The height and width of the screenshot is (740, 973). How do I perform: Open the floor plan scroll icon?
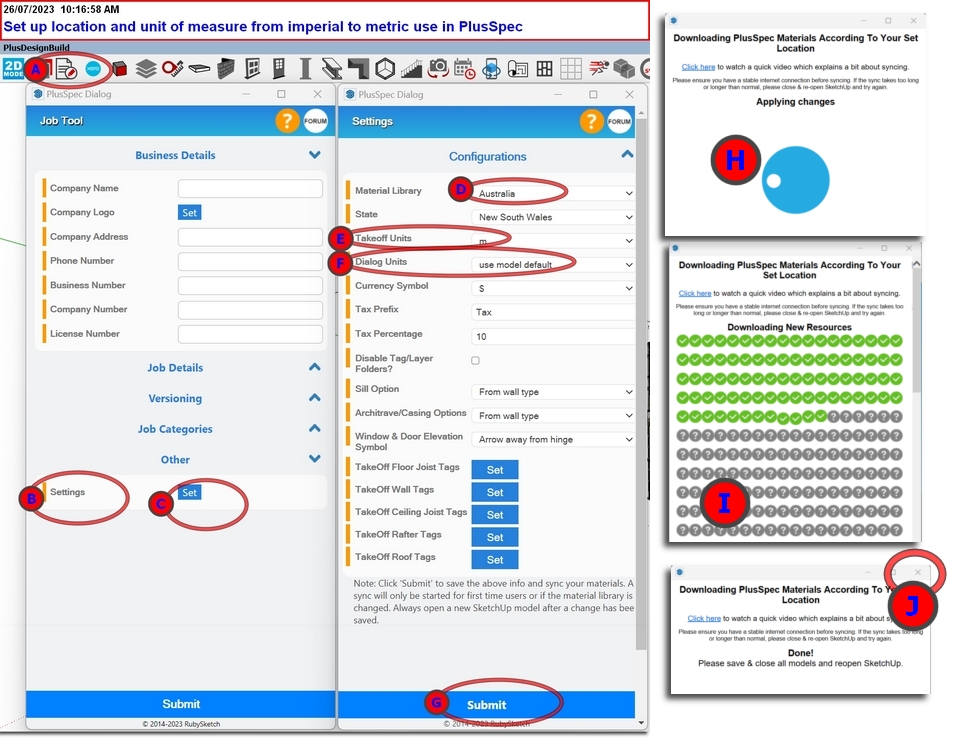tap(518, 69)
